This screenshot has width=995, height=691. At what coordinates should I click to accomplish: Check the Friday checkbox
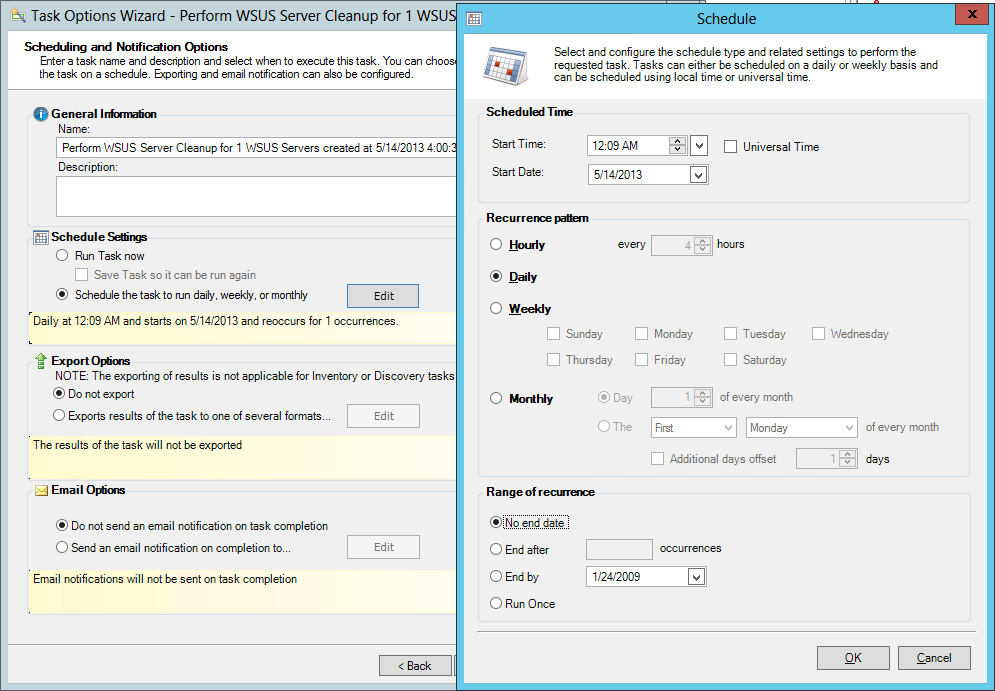click(642, 360)
